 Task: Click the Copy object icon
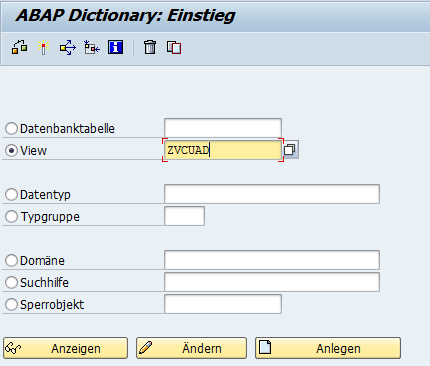[x=174, y=47]
